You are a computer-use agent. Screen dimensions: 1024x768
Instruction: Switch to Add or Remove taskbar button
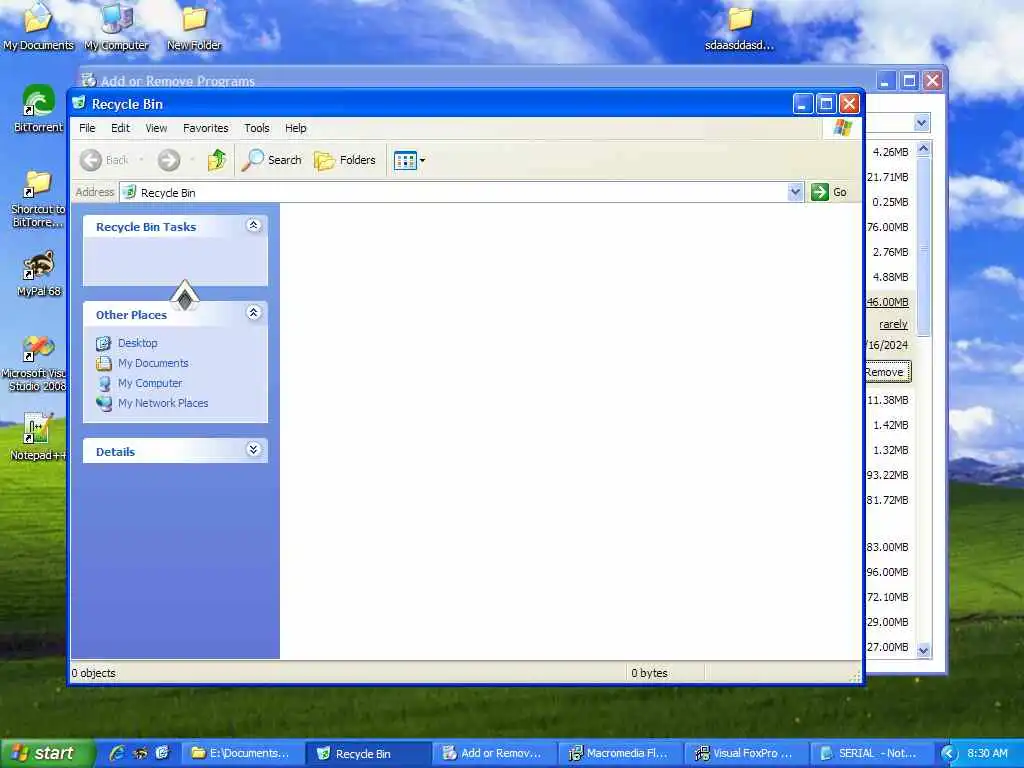click(x=493, y=753)
